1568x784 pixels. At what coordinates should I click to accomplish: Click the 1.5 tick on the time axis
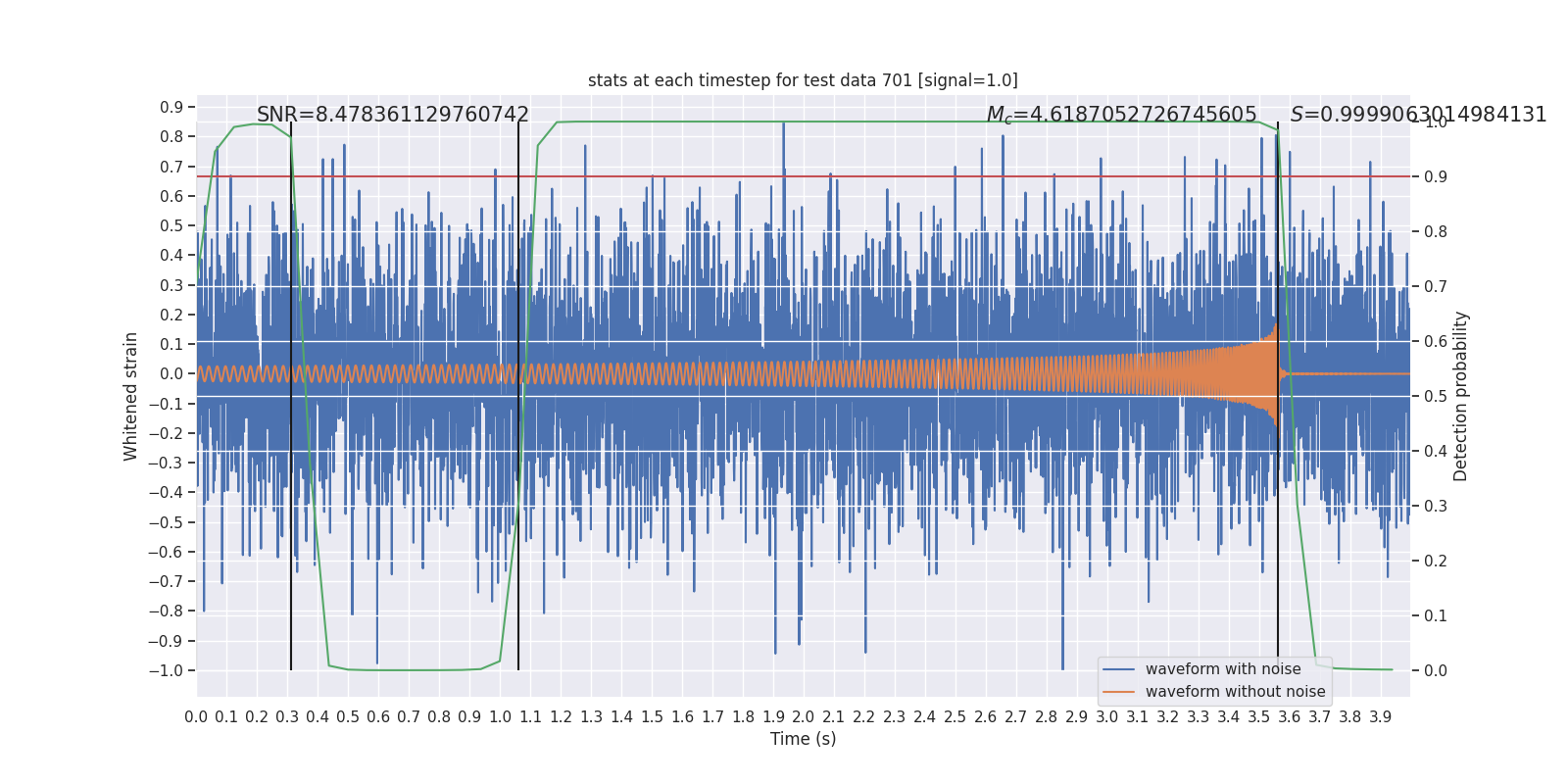tap(652, 717)
